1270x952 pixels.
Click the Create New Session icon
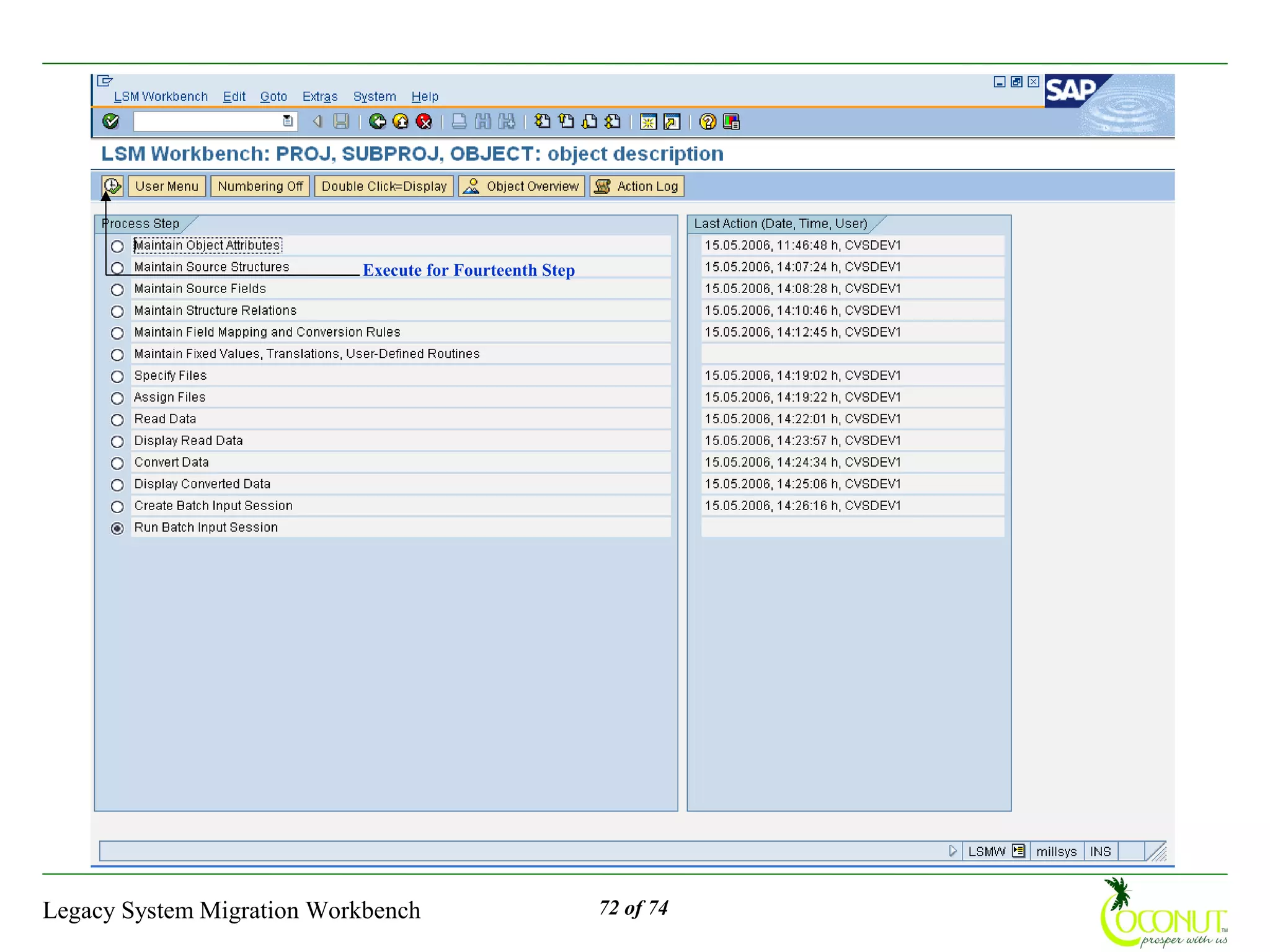coord(649,121)
